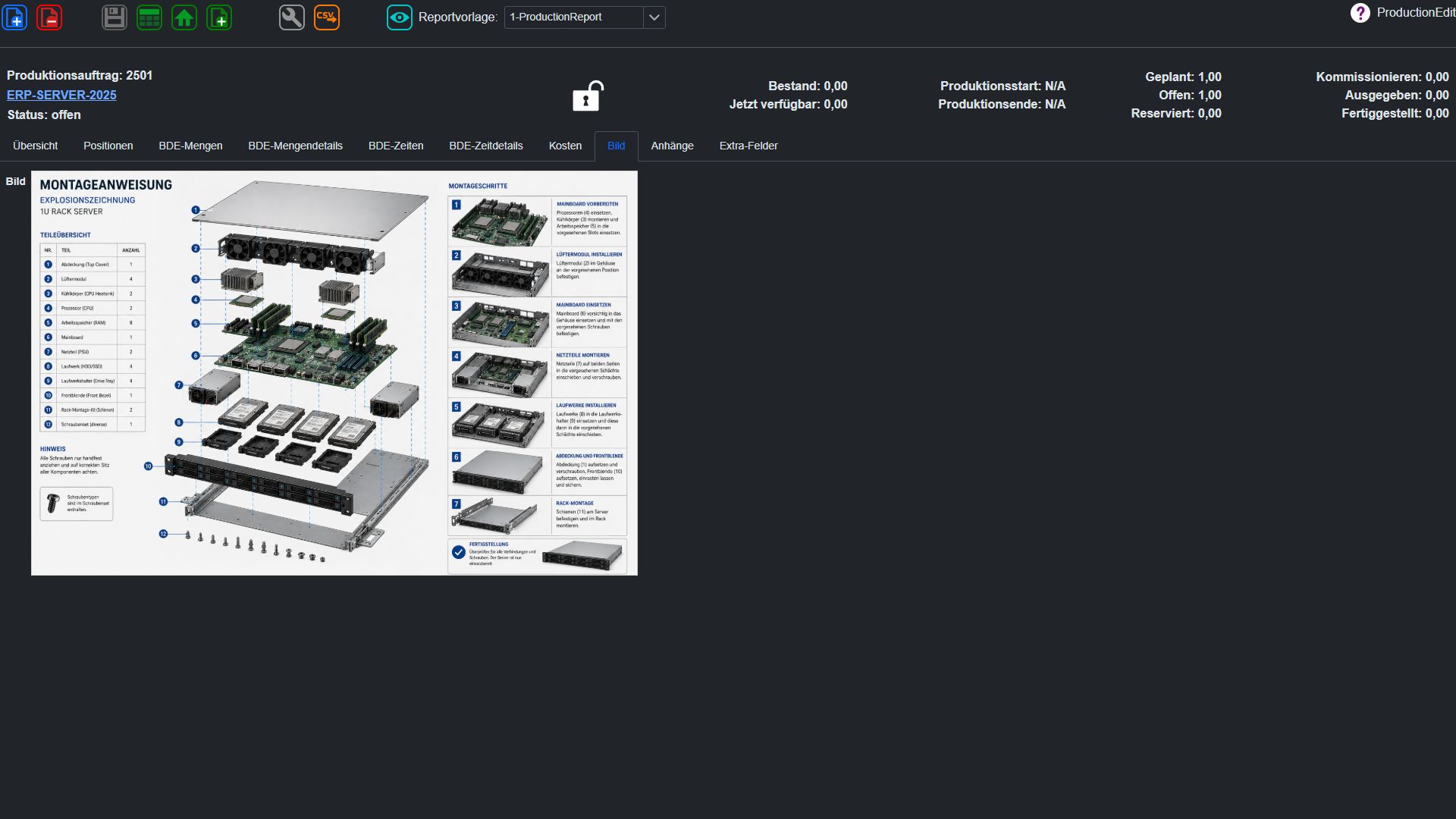1456x819 pixels.
Task: Select the BDE-Mengen tab
Action: [x=190, y=146]
